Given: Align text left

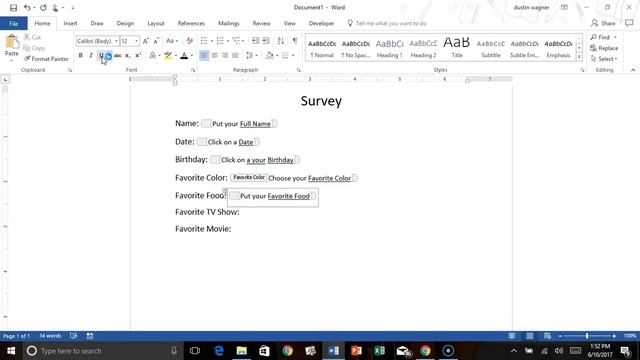Looking at the screenshot, I should tap(204, 56).
